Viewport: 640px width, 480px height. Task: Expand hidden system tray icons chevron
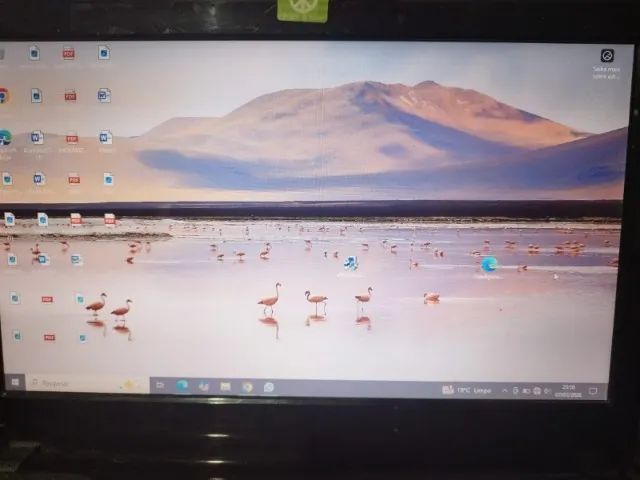(x=504, y=391)
